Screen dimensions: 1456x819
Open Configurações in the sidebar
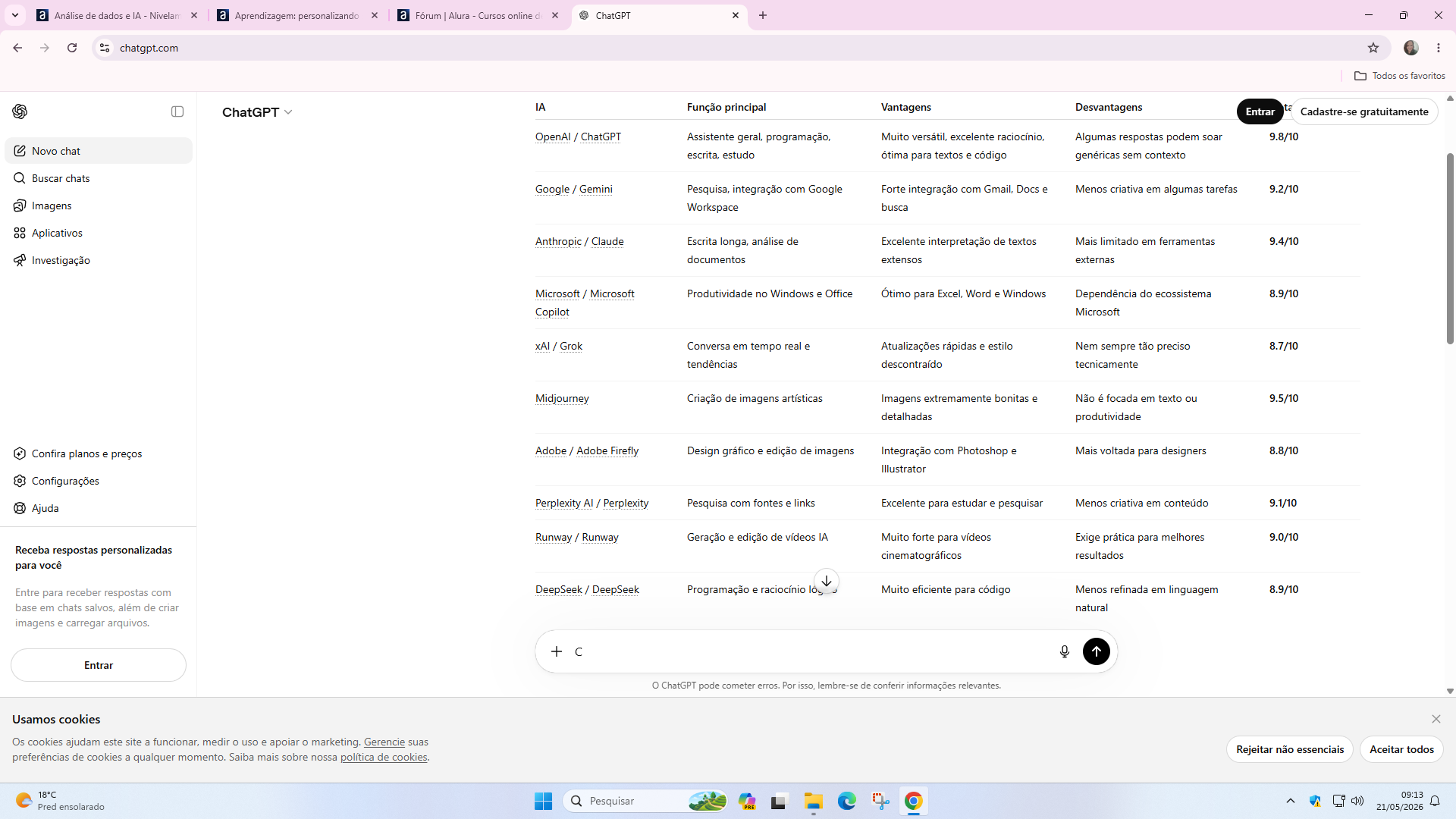[99, 481]
